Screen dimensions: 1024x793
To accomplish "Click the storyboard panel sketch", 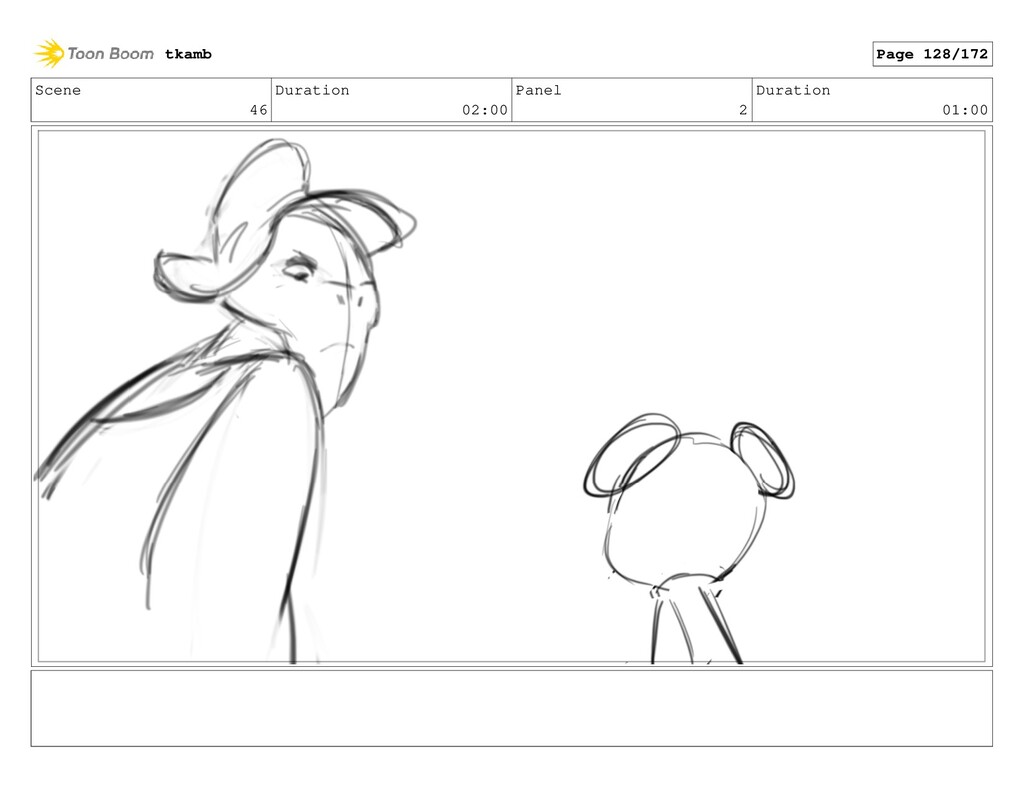I will click(511, 396).
